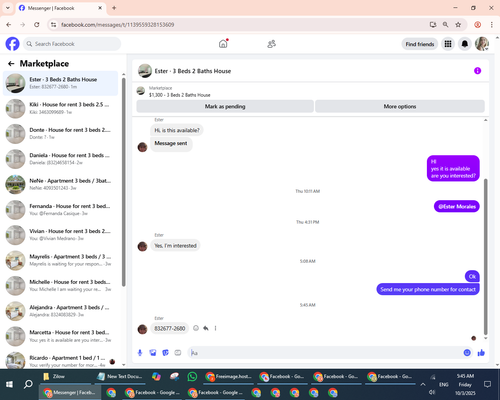The width and height of the screenshot is (500, 400).
Task: Click the address bar URL
Action: [117, 25]
